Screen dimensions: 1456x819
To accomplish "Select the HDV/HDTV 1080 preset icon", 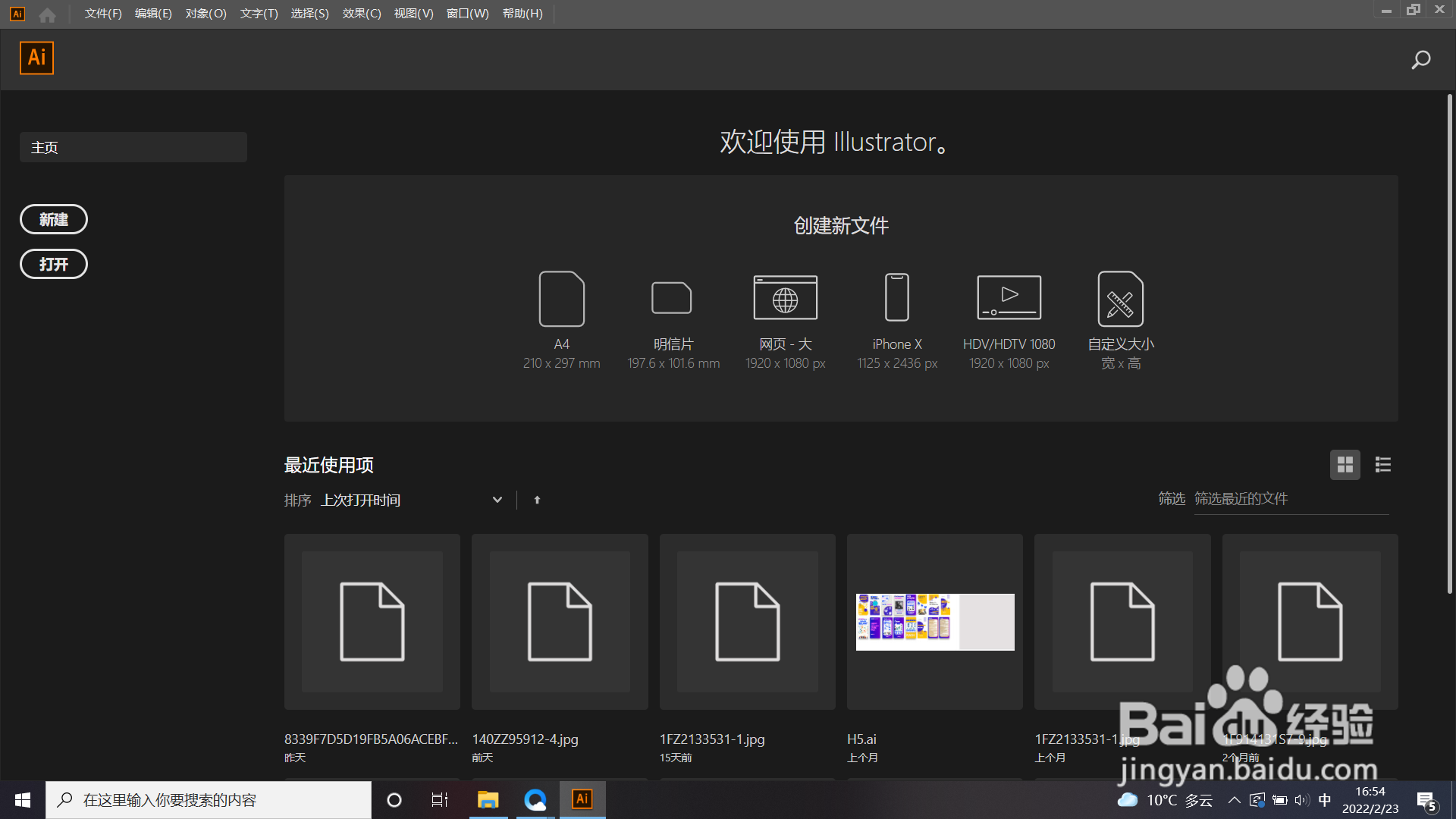I will pyautogui.click(x=1009, y=297).
